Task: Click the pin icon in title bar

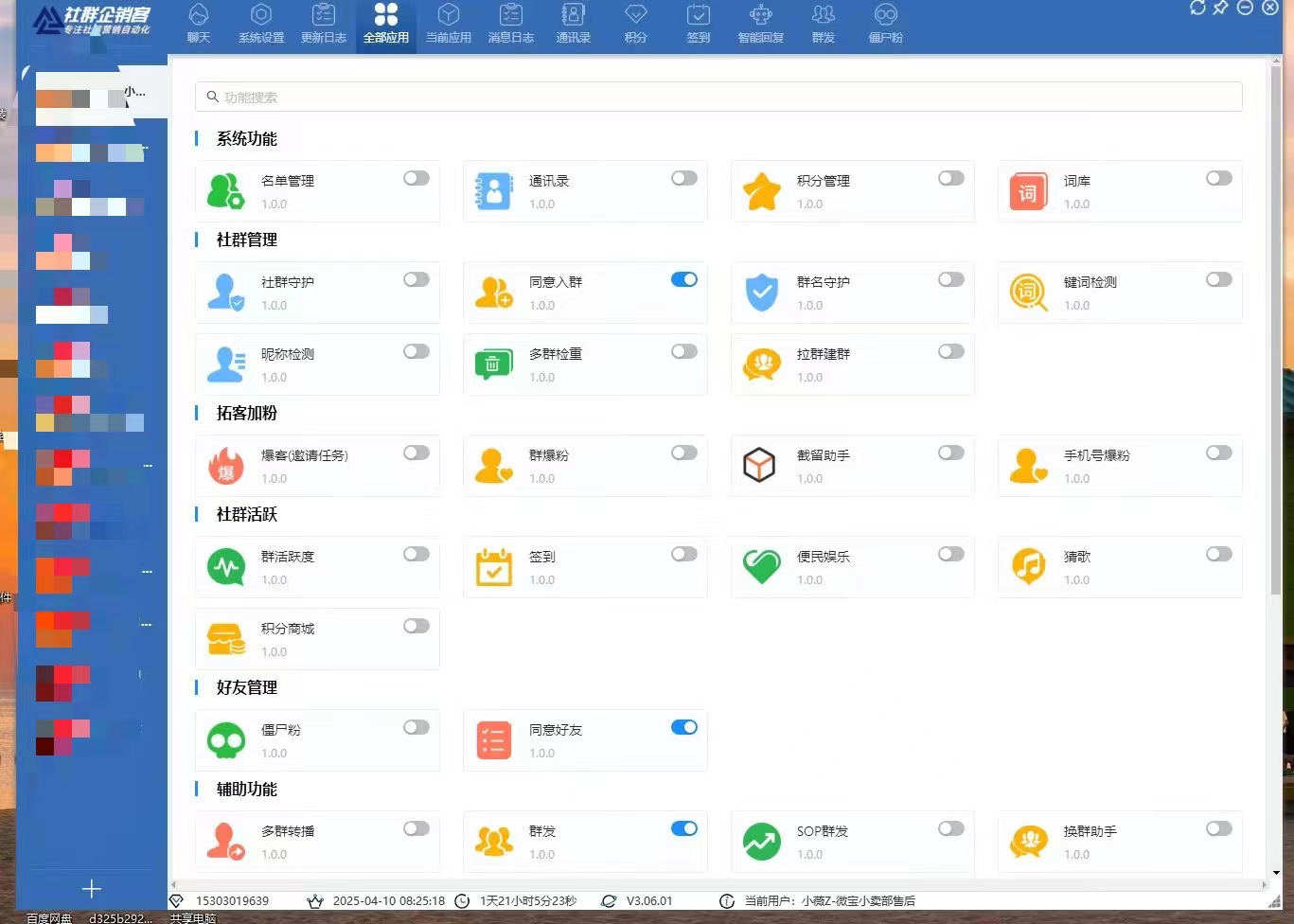Action: click(1221, 8)
